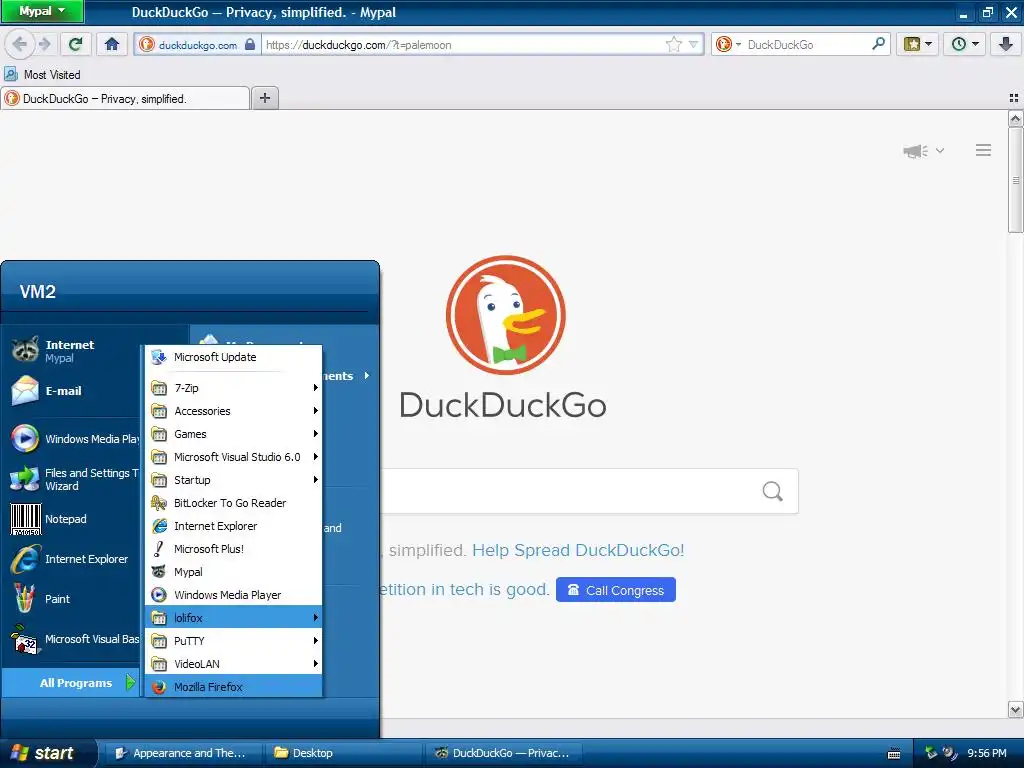
Task: Expand the PuTTY program folder
Action: coord(234,641)
